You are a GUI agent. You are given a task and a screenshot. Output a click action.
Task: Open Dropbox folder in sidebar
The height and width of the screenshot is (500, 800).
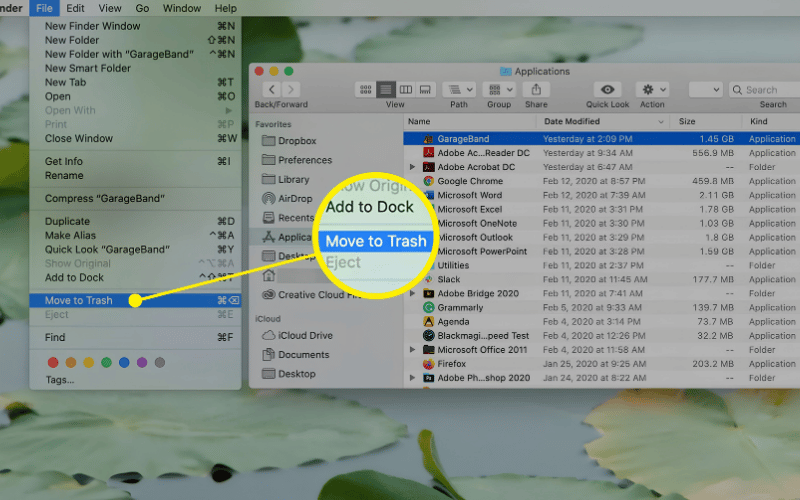point(289,141)
